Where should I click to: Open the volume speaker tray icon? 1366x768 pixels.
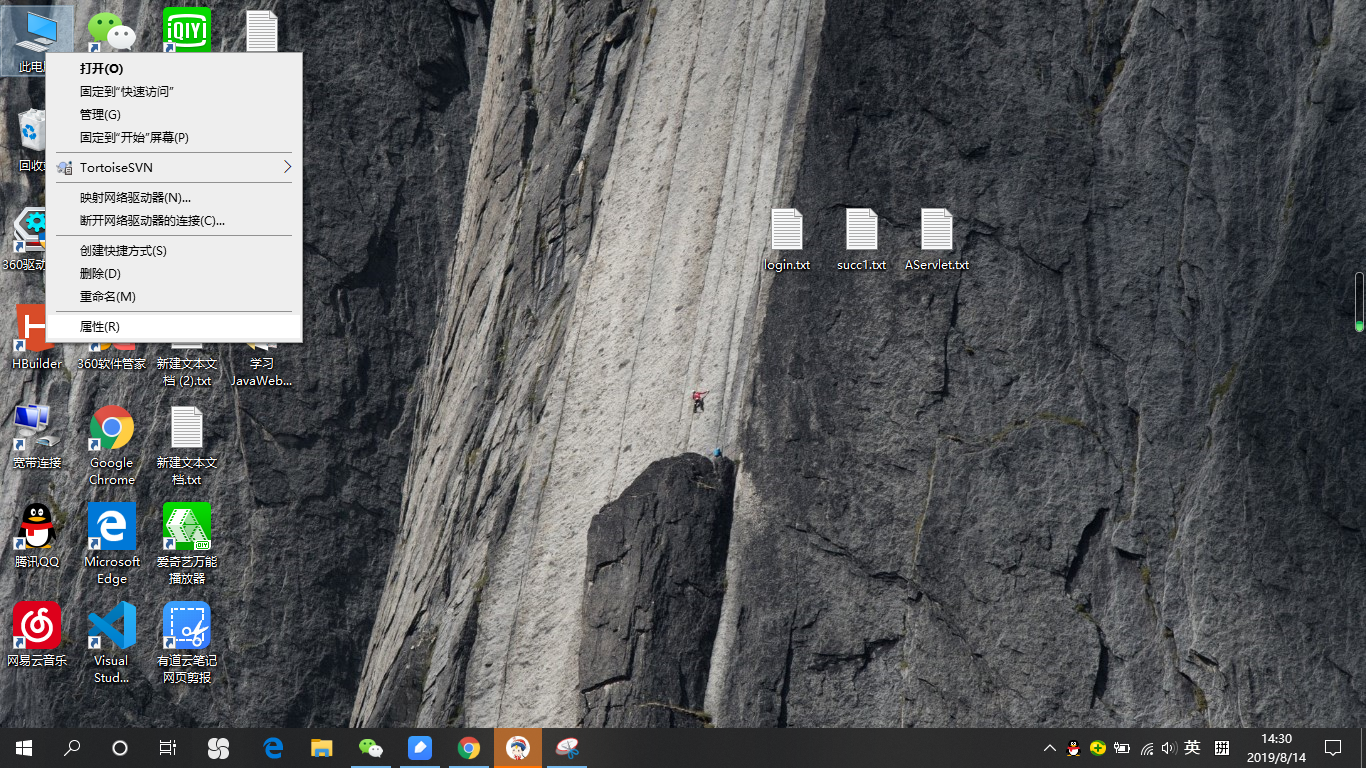[1170, 748]
